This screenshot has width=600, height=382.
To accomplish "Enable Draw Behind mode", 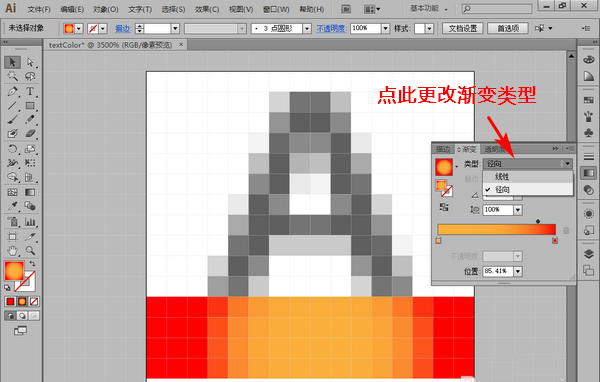I will (22, 316).
